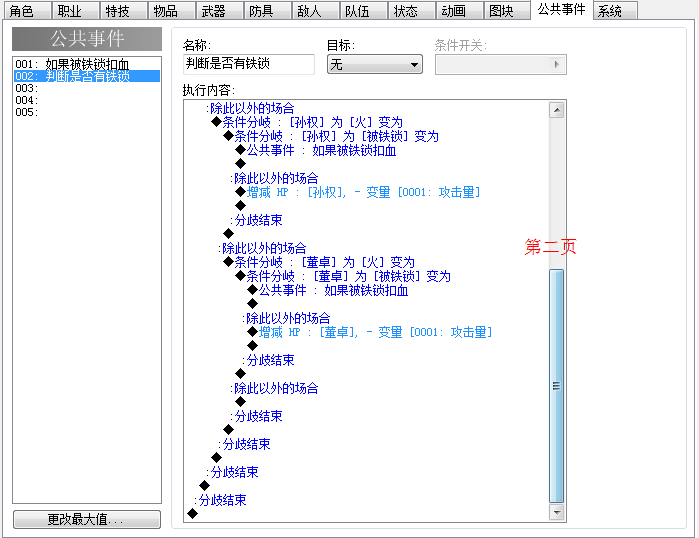This screenshot has width=699, height=538.
Task: Edit the 名称 input field
Action: pyautogui.click(x=249, y=64)
